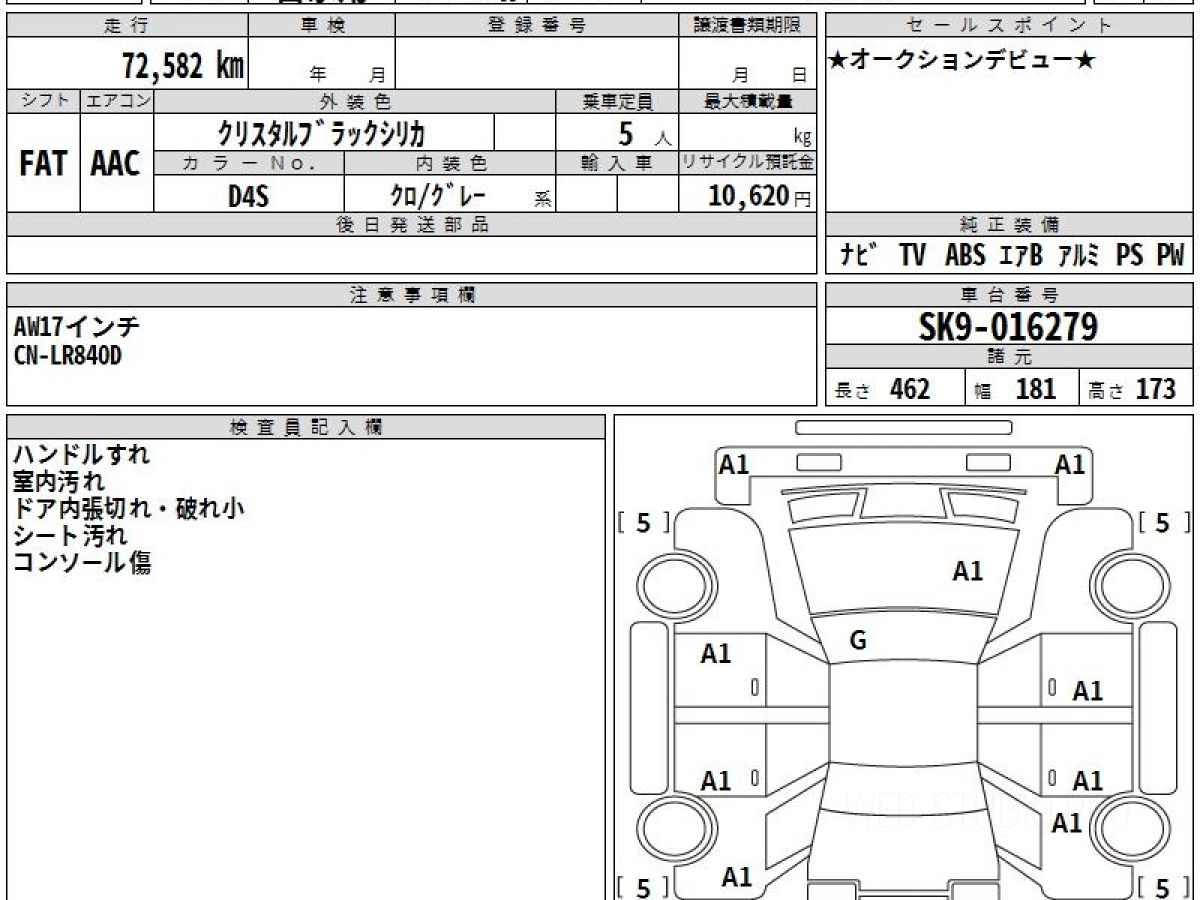Select the 乗車定員 header
Image resolution: width=1200 pixels, height=900 pixels.
617,101
